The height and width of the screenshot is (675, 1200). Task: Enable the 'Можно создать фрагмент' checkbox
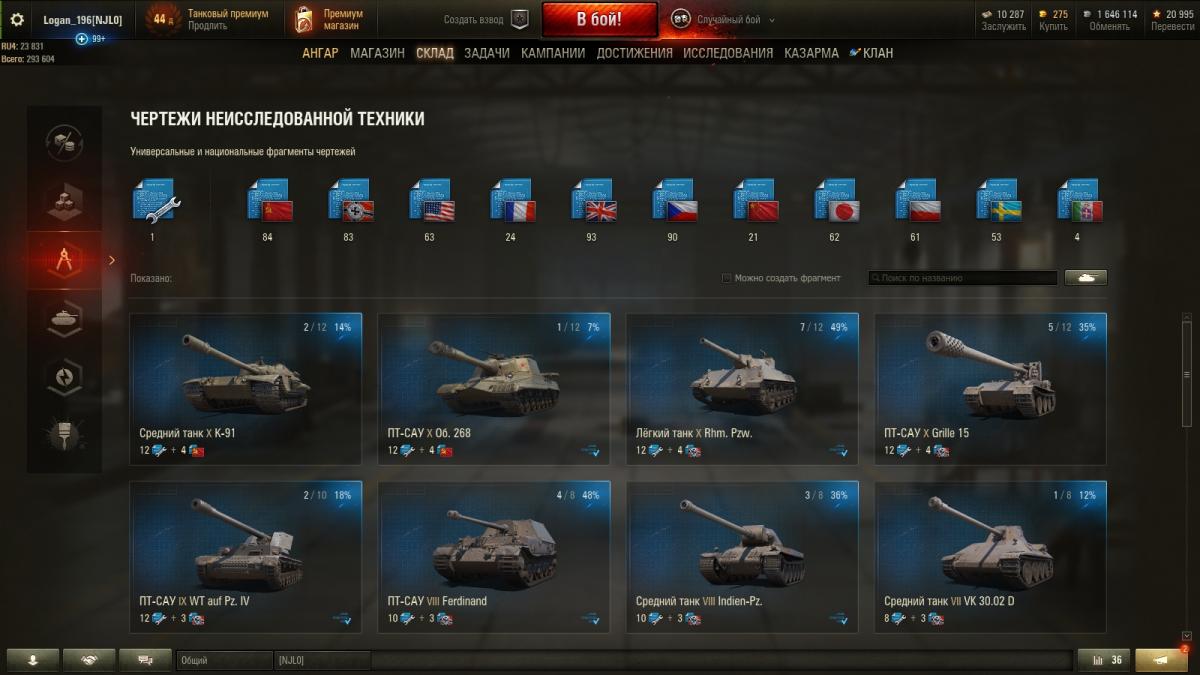pyautogui.click(x=726, y=278)
